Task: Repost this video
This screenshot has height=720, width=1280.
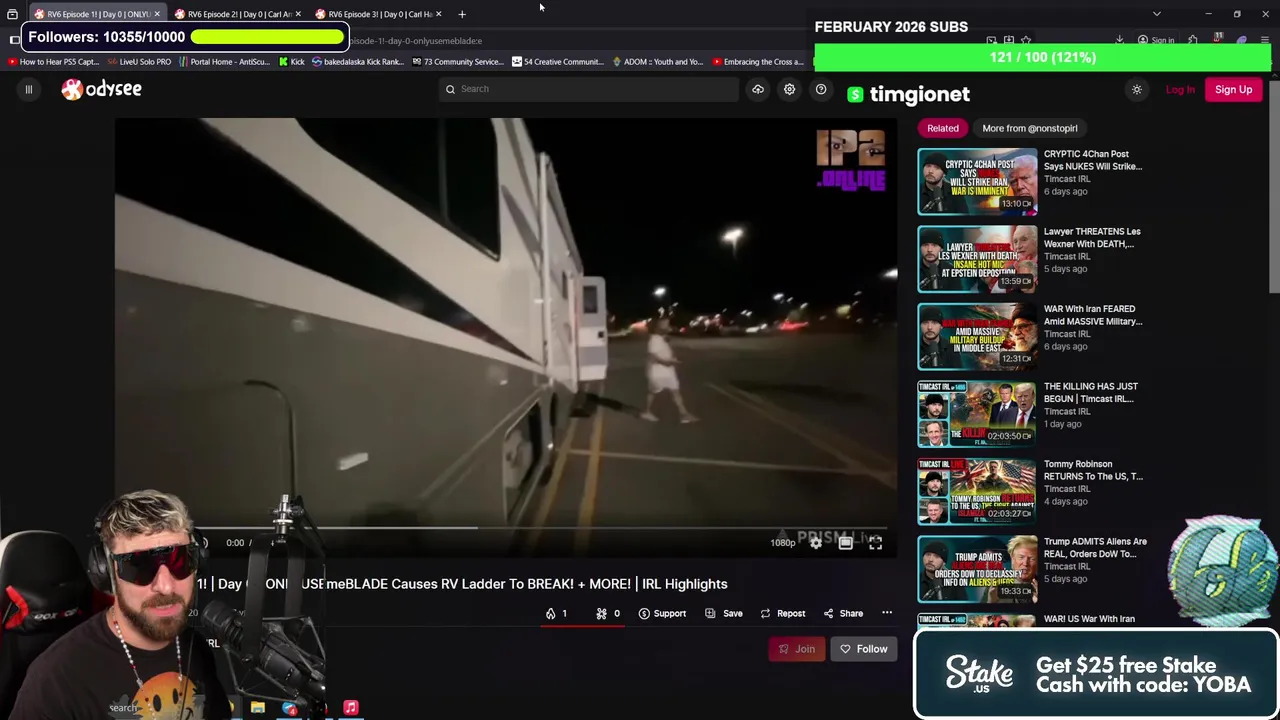Action: coord(782,613)
